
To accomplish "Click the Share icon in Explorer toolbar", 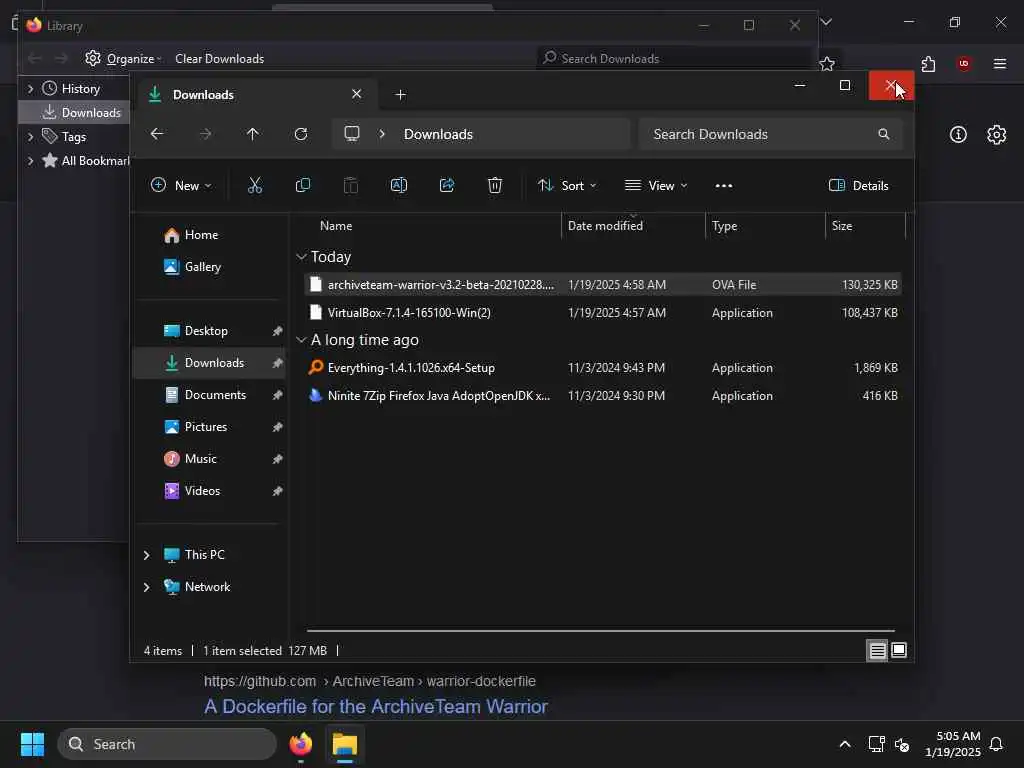I will tap(447, 185).
